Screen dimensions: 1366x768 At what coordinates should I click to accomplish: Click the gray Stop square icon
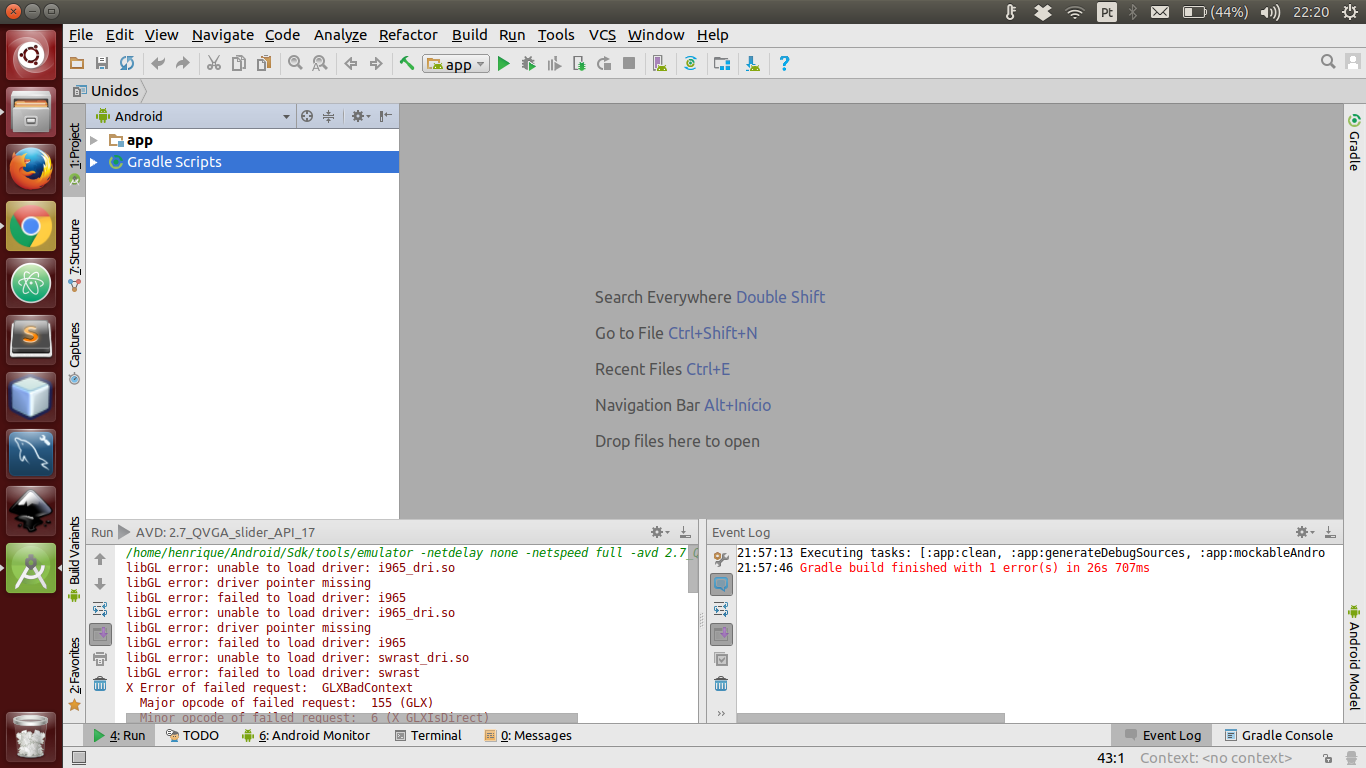tap(629, 63)
